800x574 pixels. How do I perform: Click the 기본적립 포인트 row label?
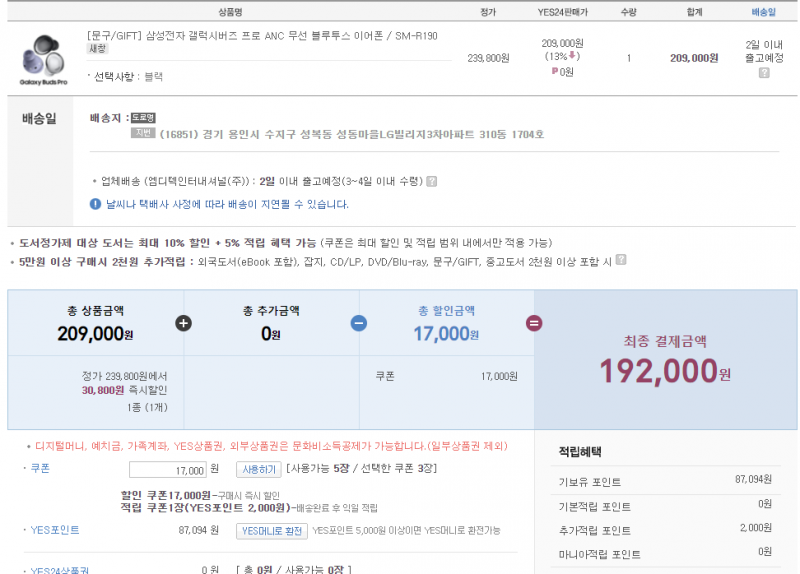[x=594, y=507]
